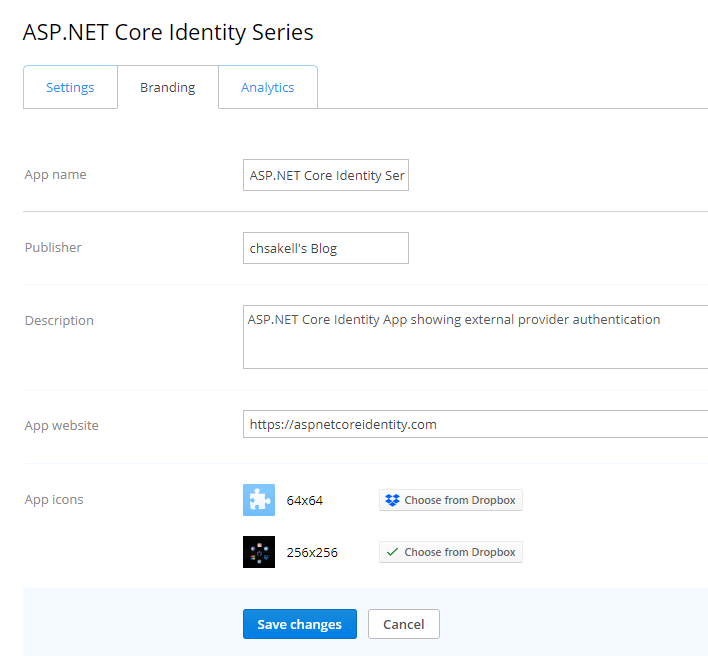Click the Publisher field label

point(53,247)
